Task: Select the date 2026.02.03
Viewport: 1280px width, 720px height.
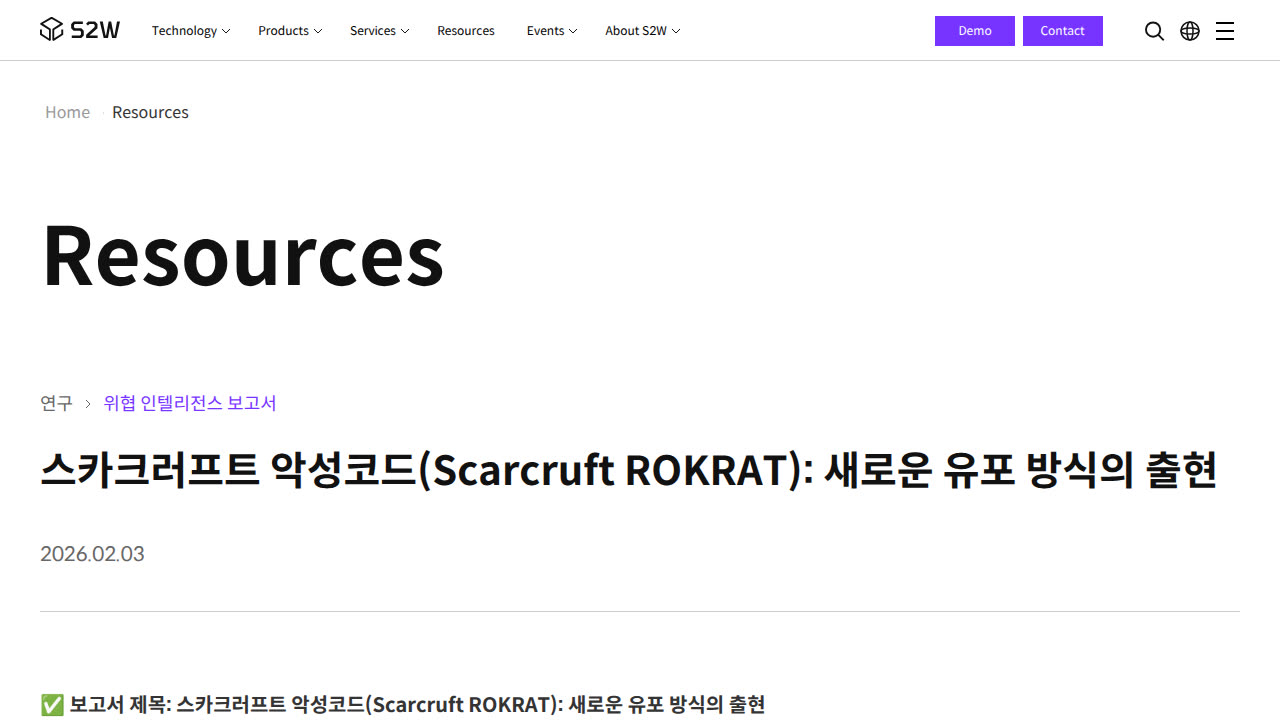Action: 92,554
